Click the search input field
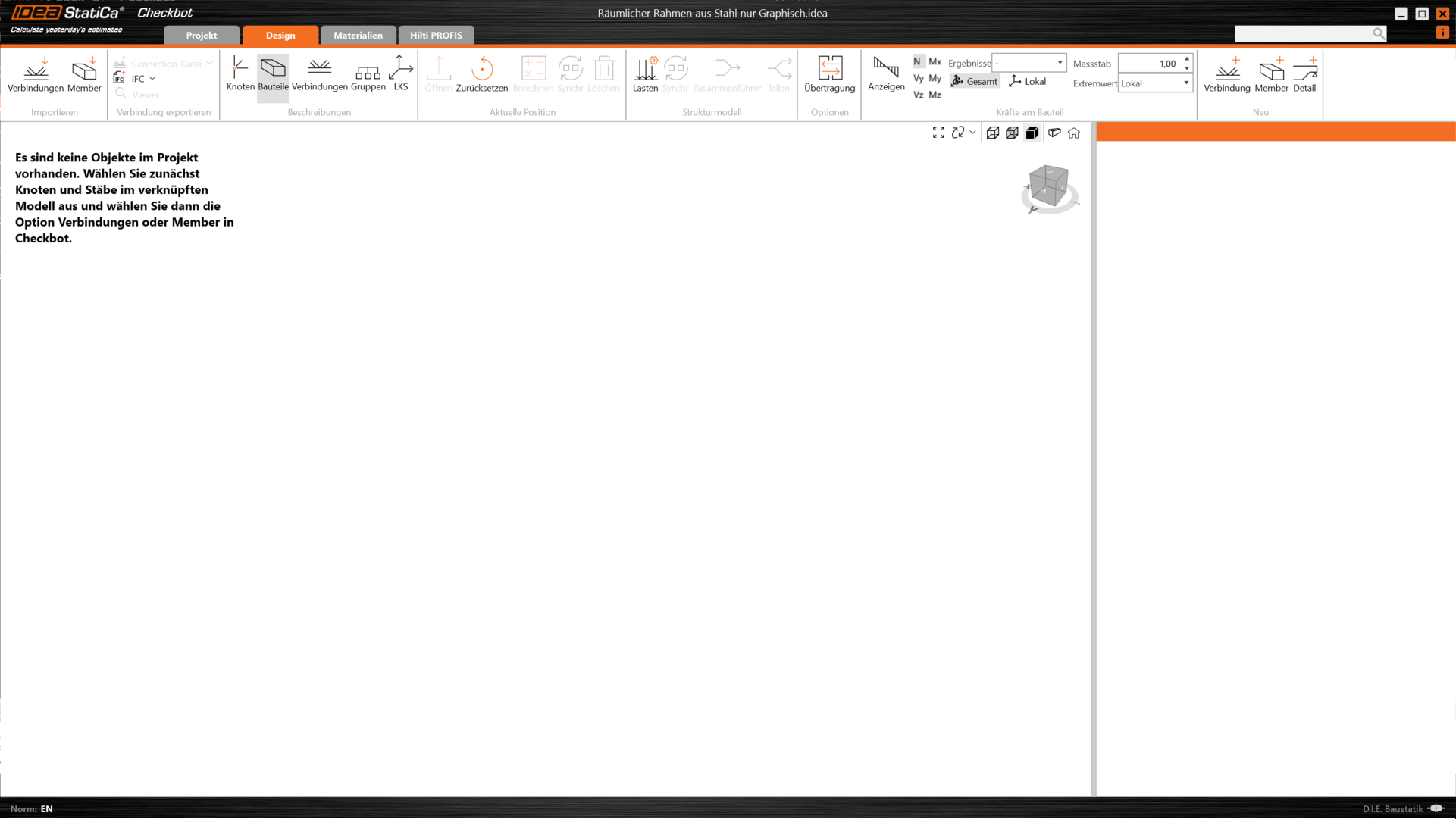 click(1304, 33)
